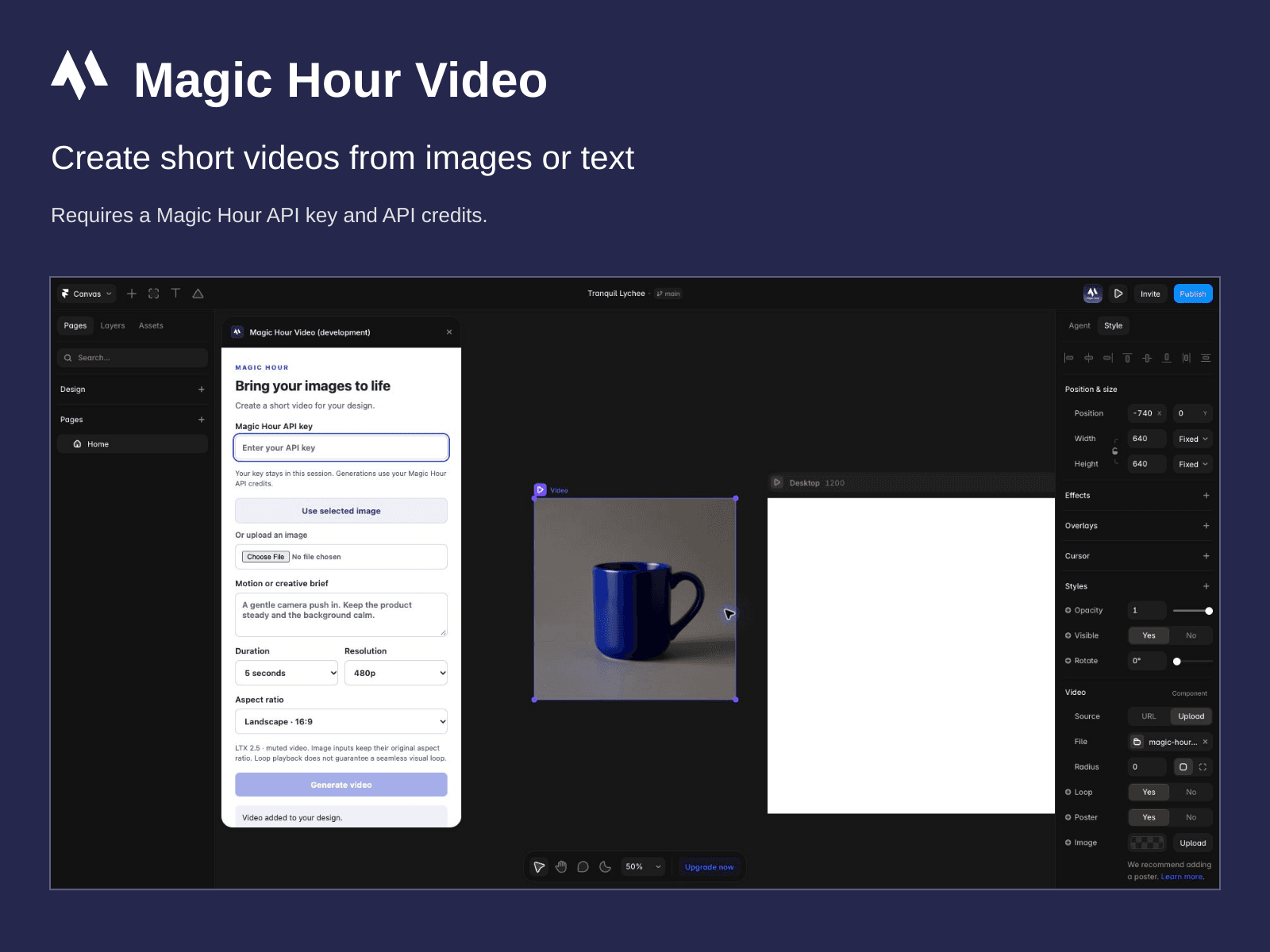Select the Home page row
The image size is (1270, 952).
133,444
